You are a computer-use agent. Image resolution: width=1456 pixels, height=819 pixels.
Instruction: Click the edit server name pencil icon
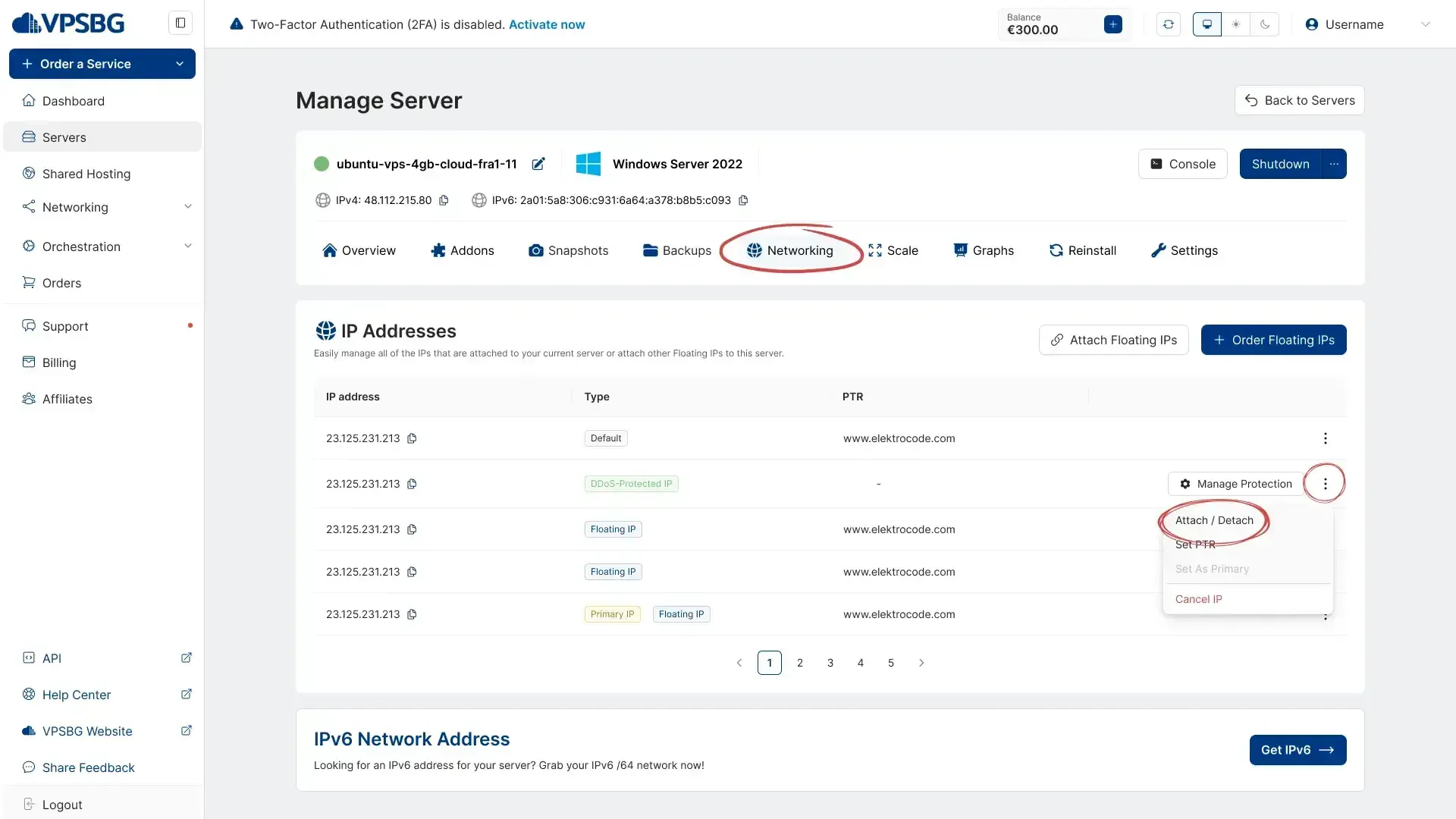538,164
